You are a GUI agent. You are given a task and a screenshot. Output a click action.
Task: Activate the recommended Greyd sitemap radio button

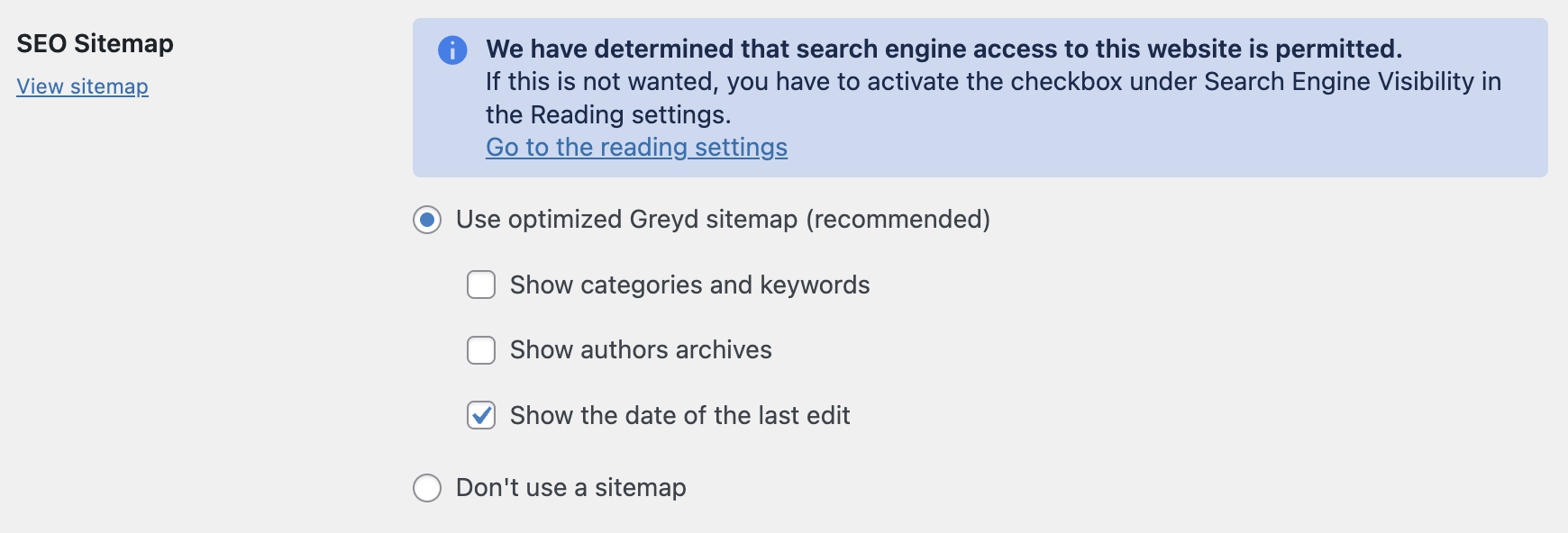click(426, 218)
